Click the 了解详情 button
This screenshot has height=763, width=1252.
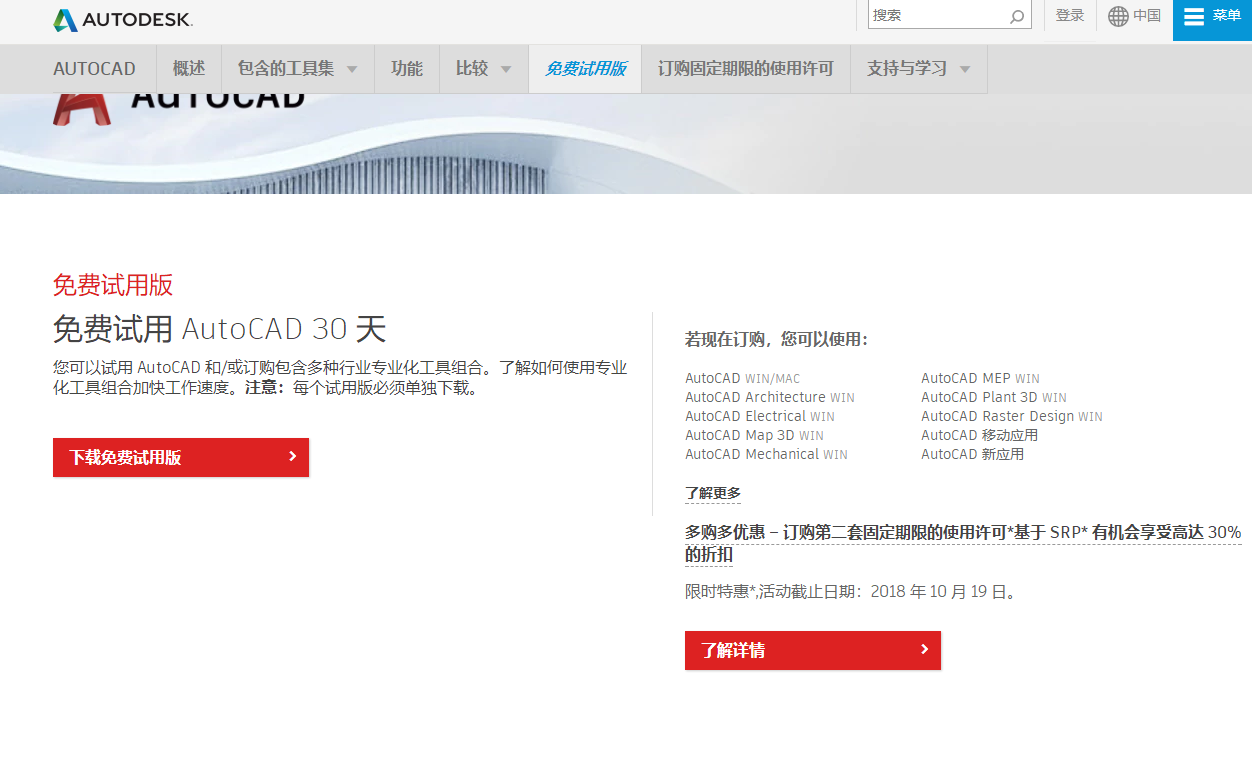point(813,650)
